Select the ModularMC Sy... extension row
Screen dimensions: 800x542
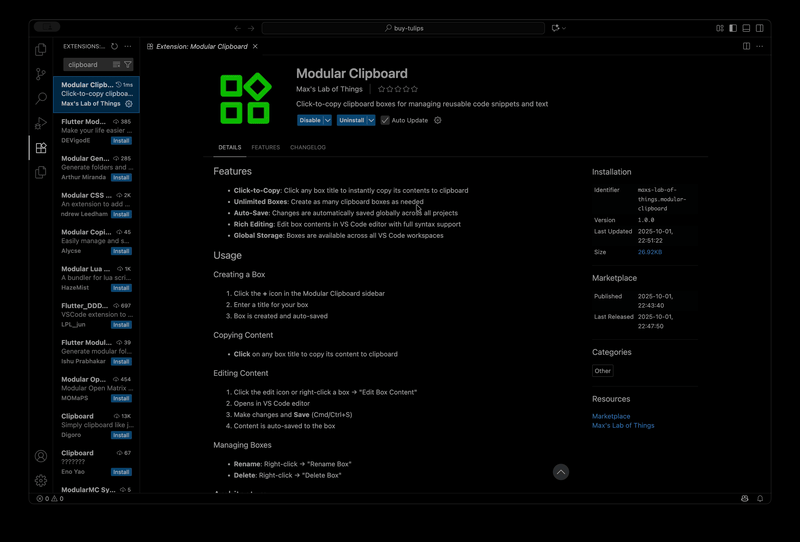(96, 489)
